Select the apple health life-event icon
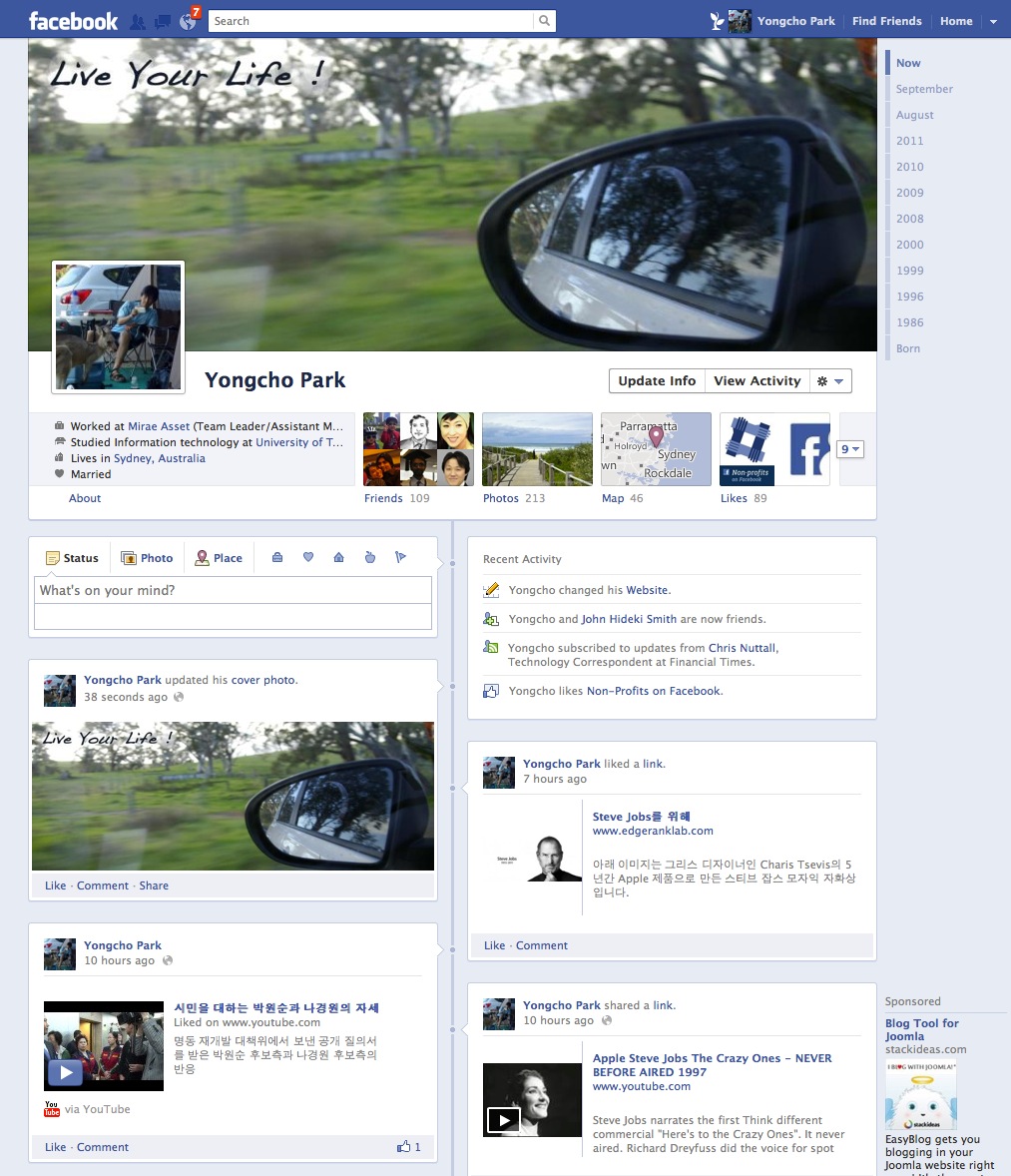Image resolution: width=1011 pixels, height=1176 pixels. point(369,558)
